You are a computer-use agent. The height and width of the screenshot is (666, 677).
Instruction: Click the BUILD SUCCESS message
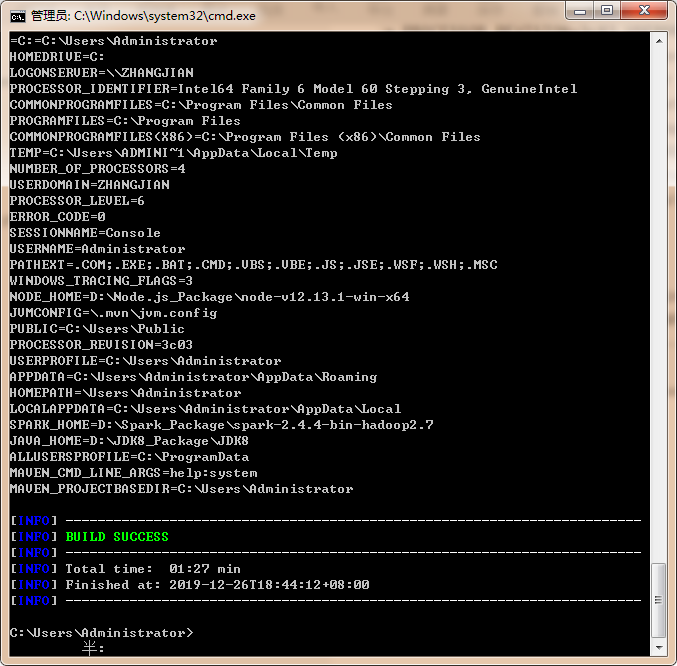(117, 537)
